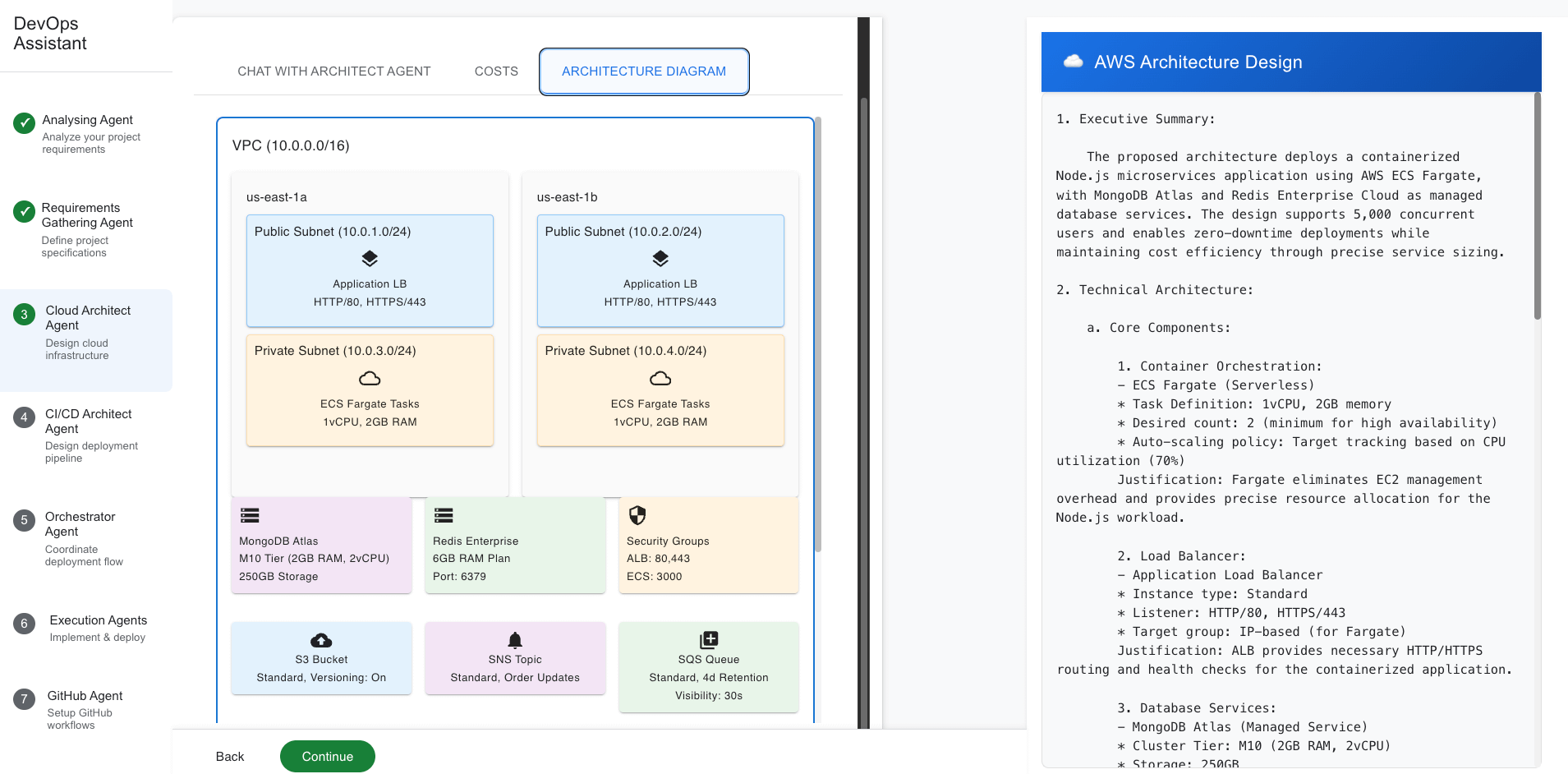Click the 1. Container Orchestration line
Screen dimensions: 1568x774
click(1220, 366)
